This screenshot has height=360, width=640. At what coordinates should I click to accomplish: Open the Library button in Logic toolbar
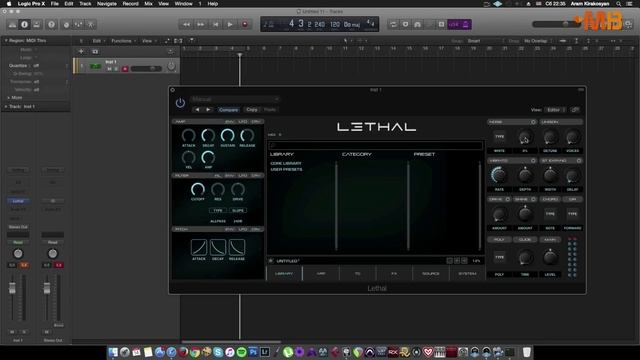13,24
